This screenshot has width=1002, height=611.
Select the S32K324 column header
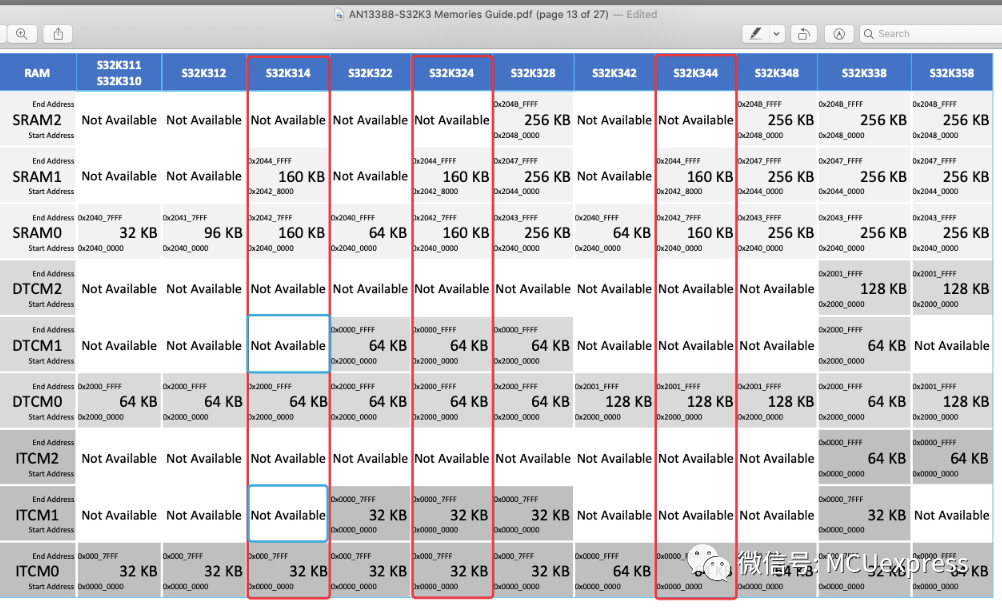pos(452,73)
